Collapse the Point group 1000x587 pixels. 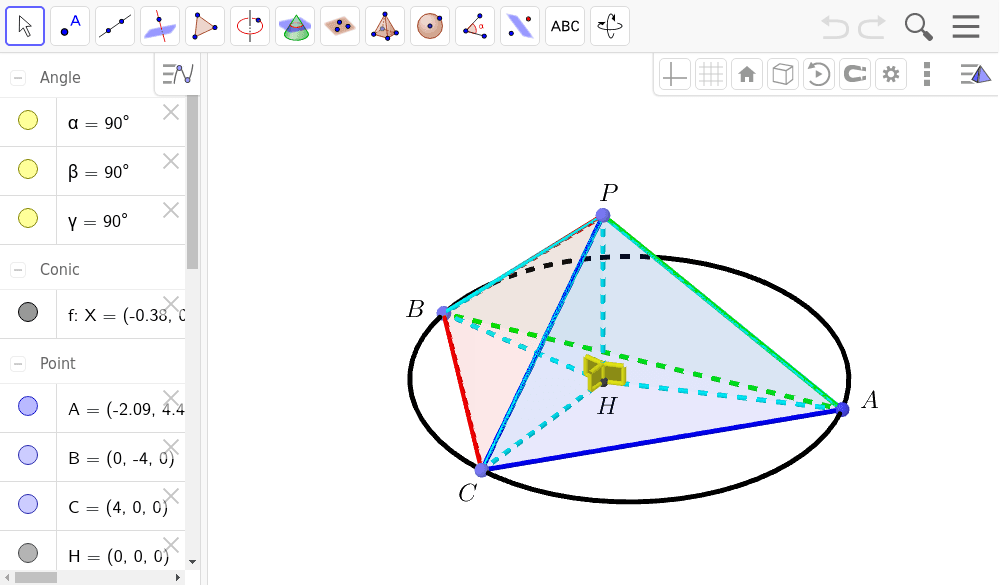(x=18, y=364)
